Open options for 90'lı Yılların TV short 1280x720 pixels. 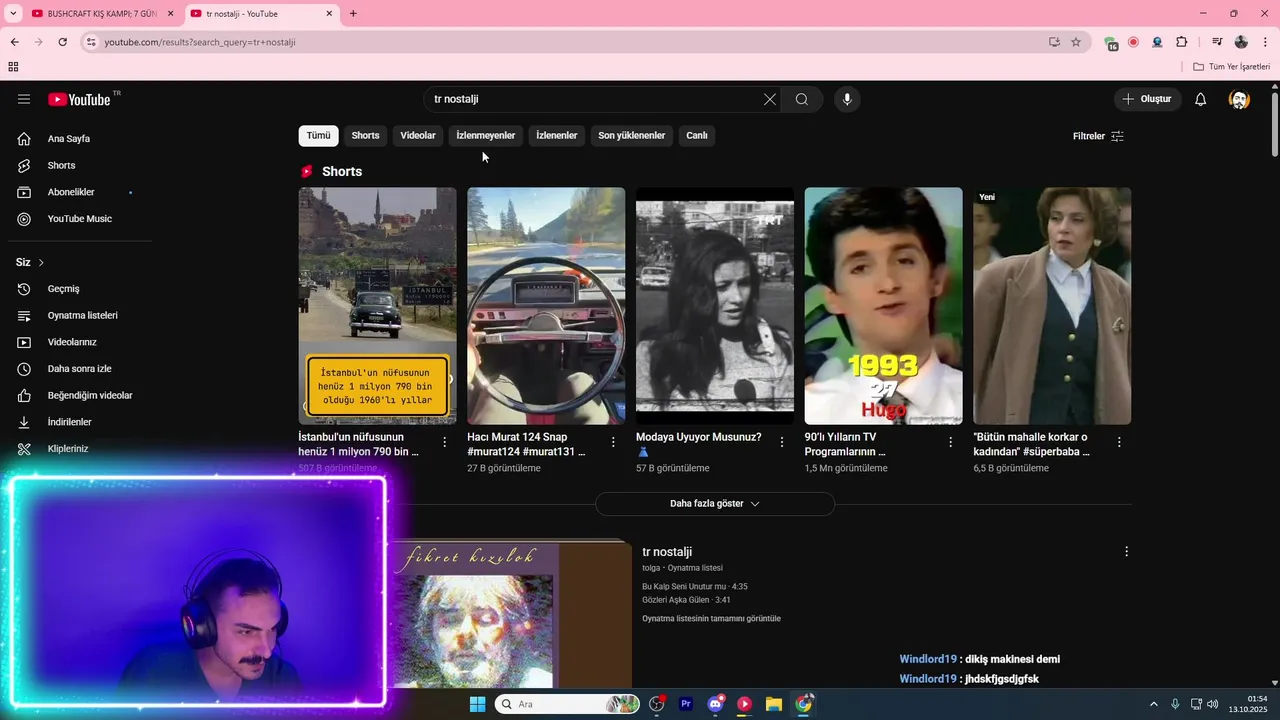pos(951,442)
